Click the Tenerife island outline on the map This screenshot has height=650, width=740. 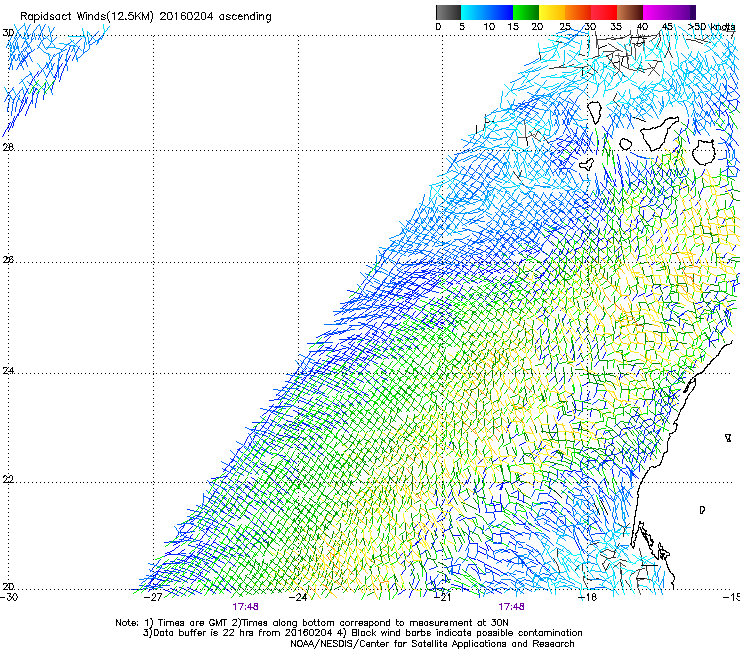click(660, 133)
